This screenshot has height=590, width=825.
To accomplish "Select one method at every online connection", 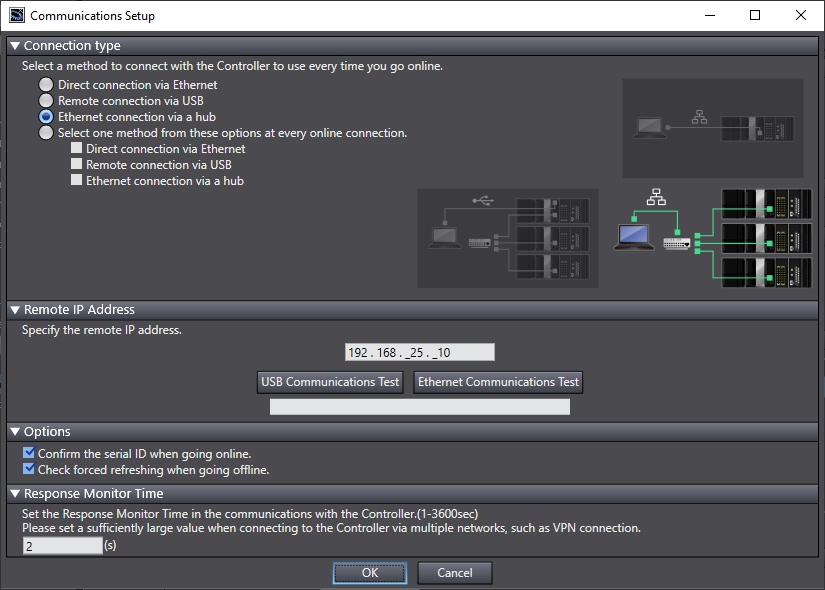I will pos(46,133).
